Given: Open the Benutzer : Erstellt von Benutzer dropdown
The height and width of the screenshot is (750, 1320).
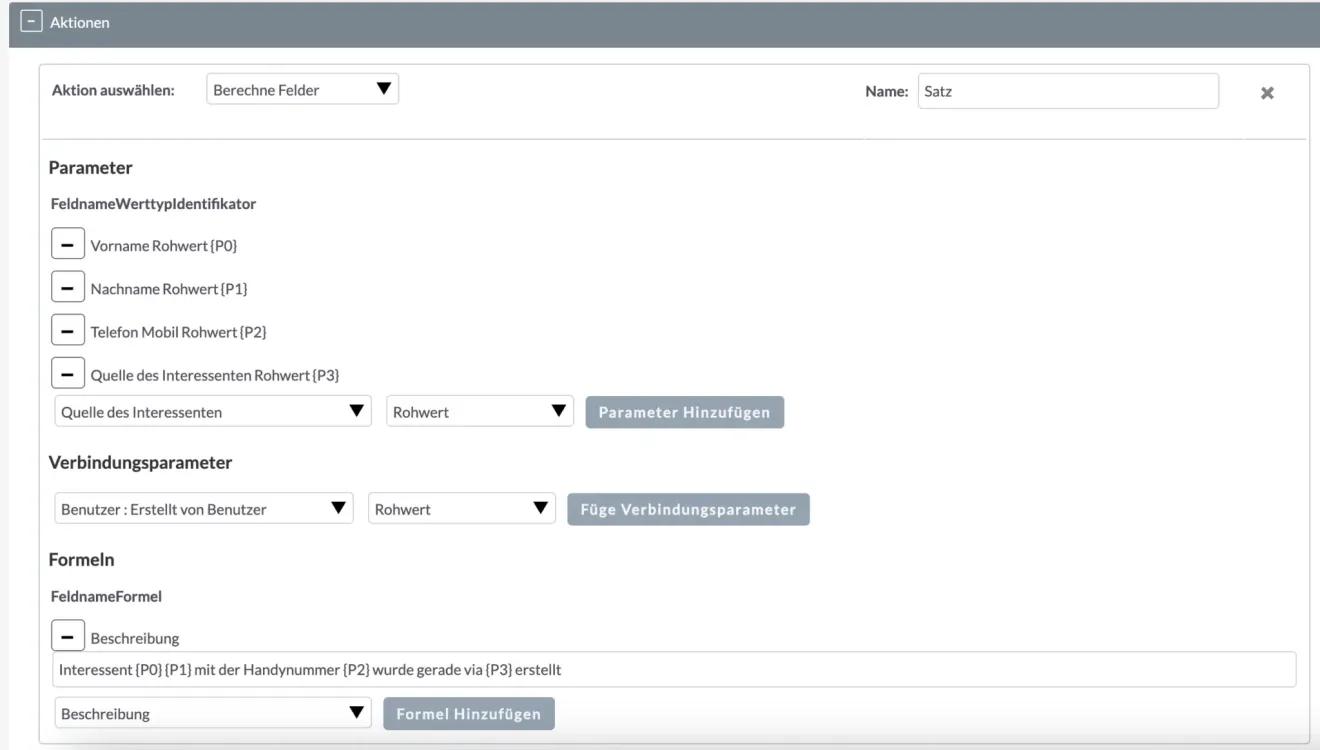Looking at the screenshot, I should tap(203, 508).
